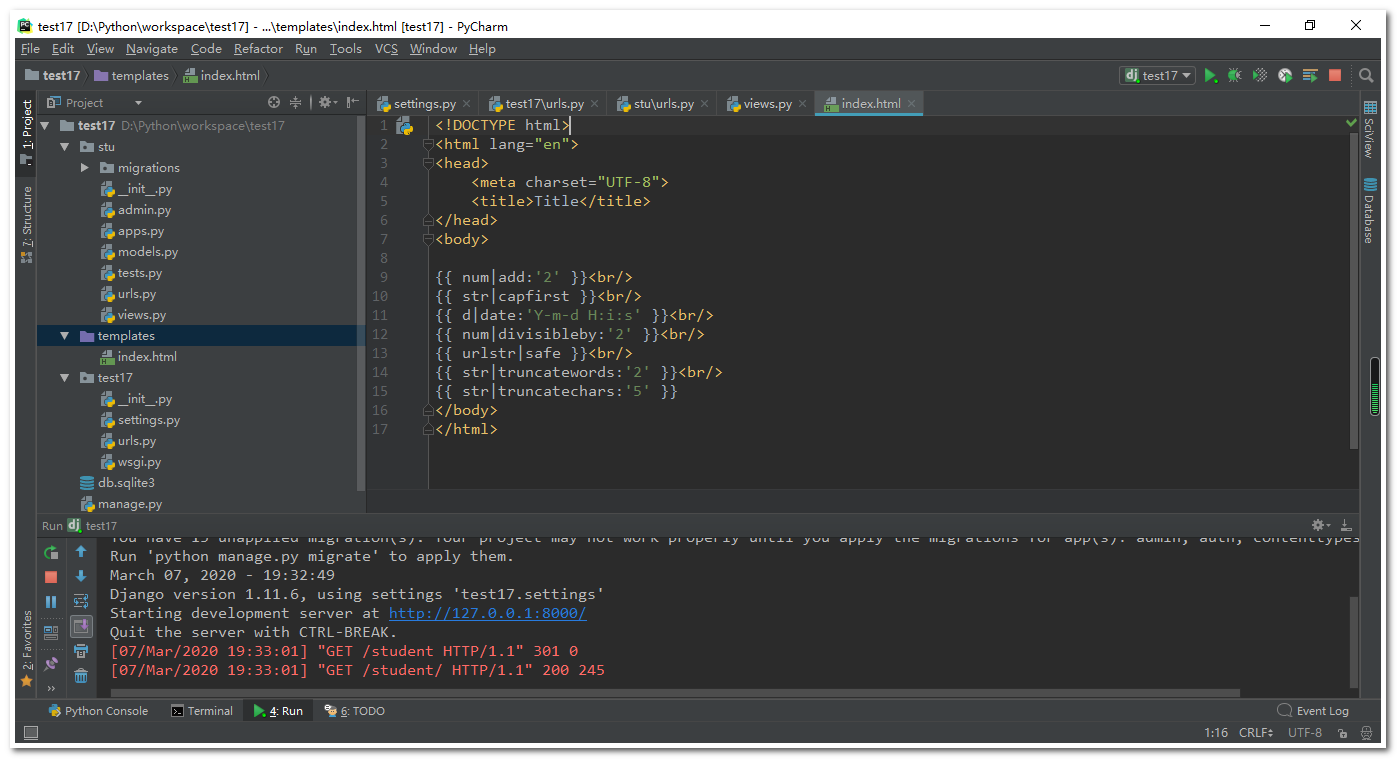The height and width of the screenshot is (759, 1397).
Task: Toggle tool window quick-access button in status bar
Action: pos(30,733)
